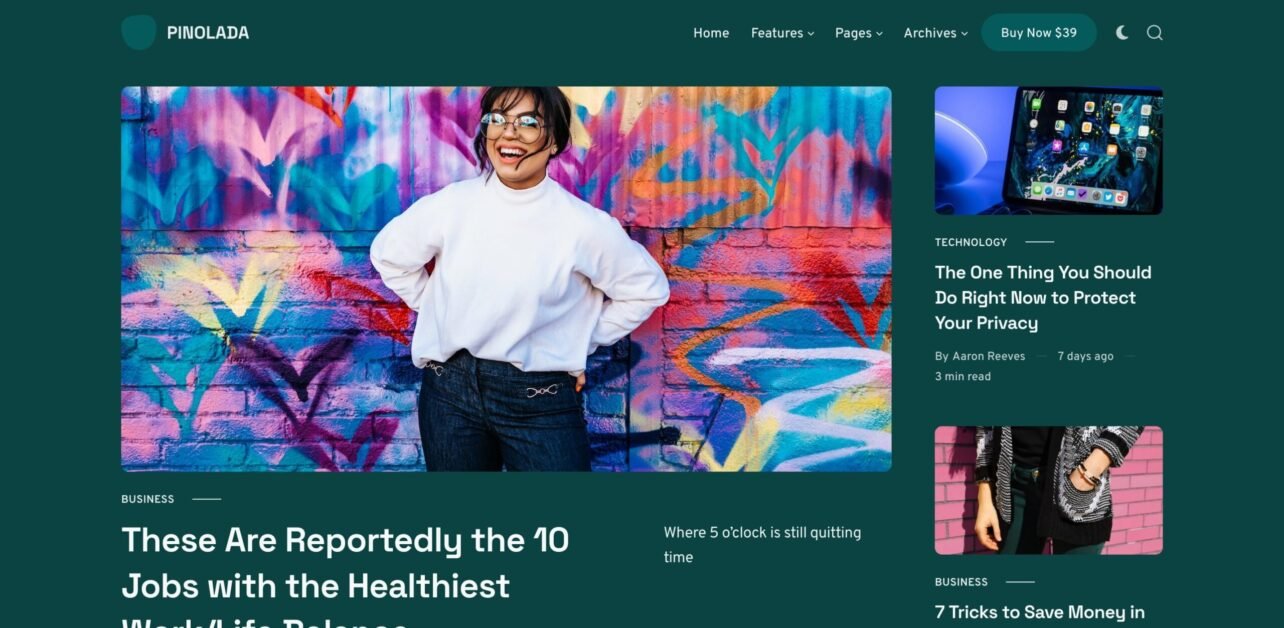Expand the Pages dropdown menu
The width and height of the screenshot is (1284, 628).
coord(858,33)
